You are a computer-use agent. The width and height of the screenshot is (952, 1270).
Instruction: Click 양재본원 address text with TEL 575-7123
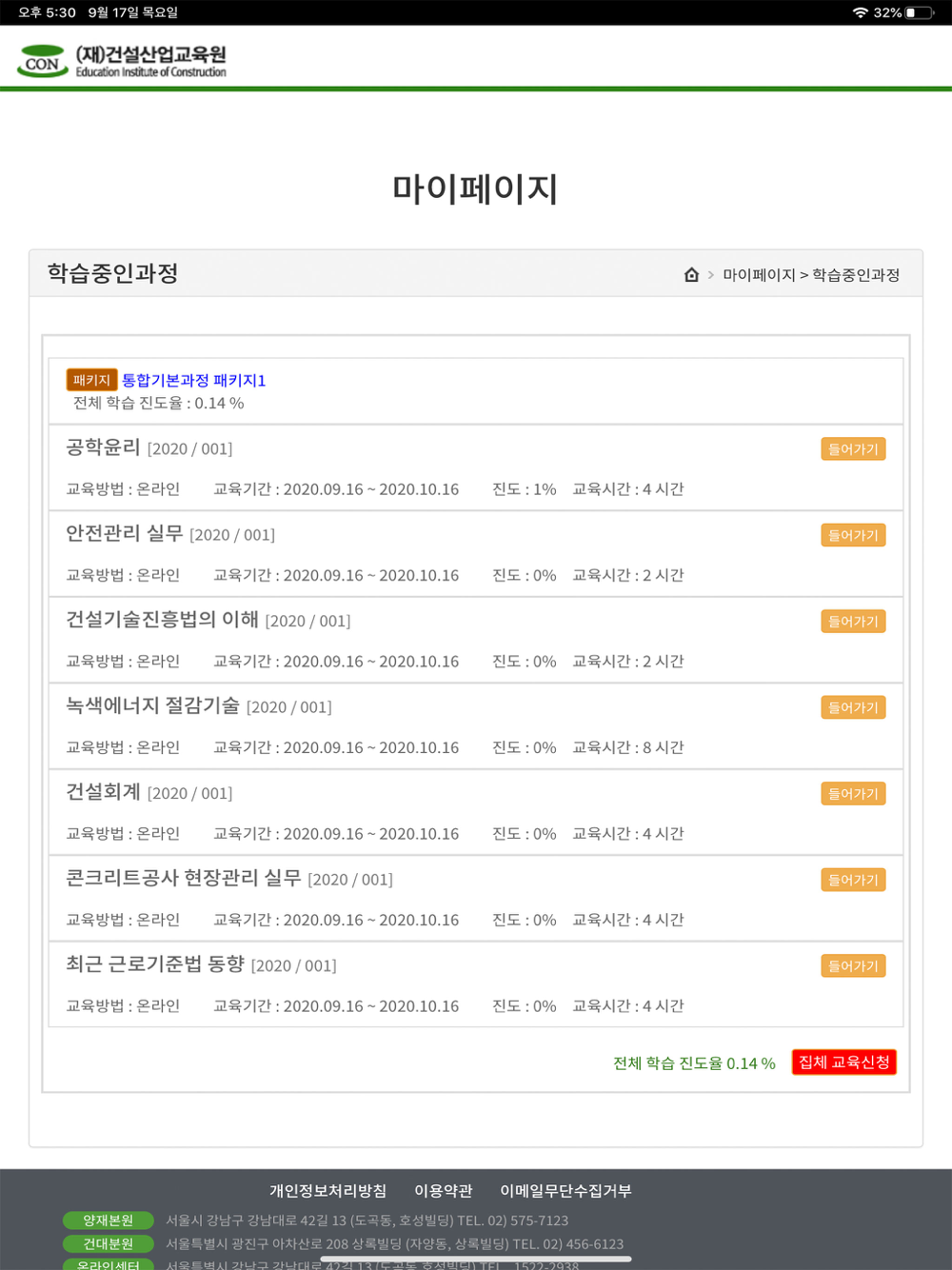[367, 1220]
